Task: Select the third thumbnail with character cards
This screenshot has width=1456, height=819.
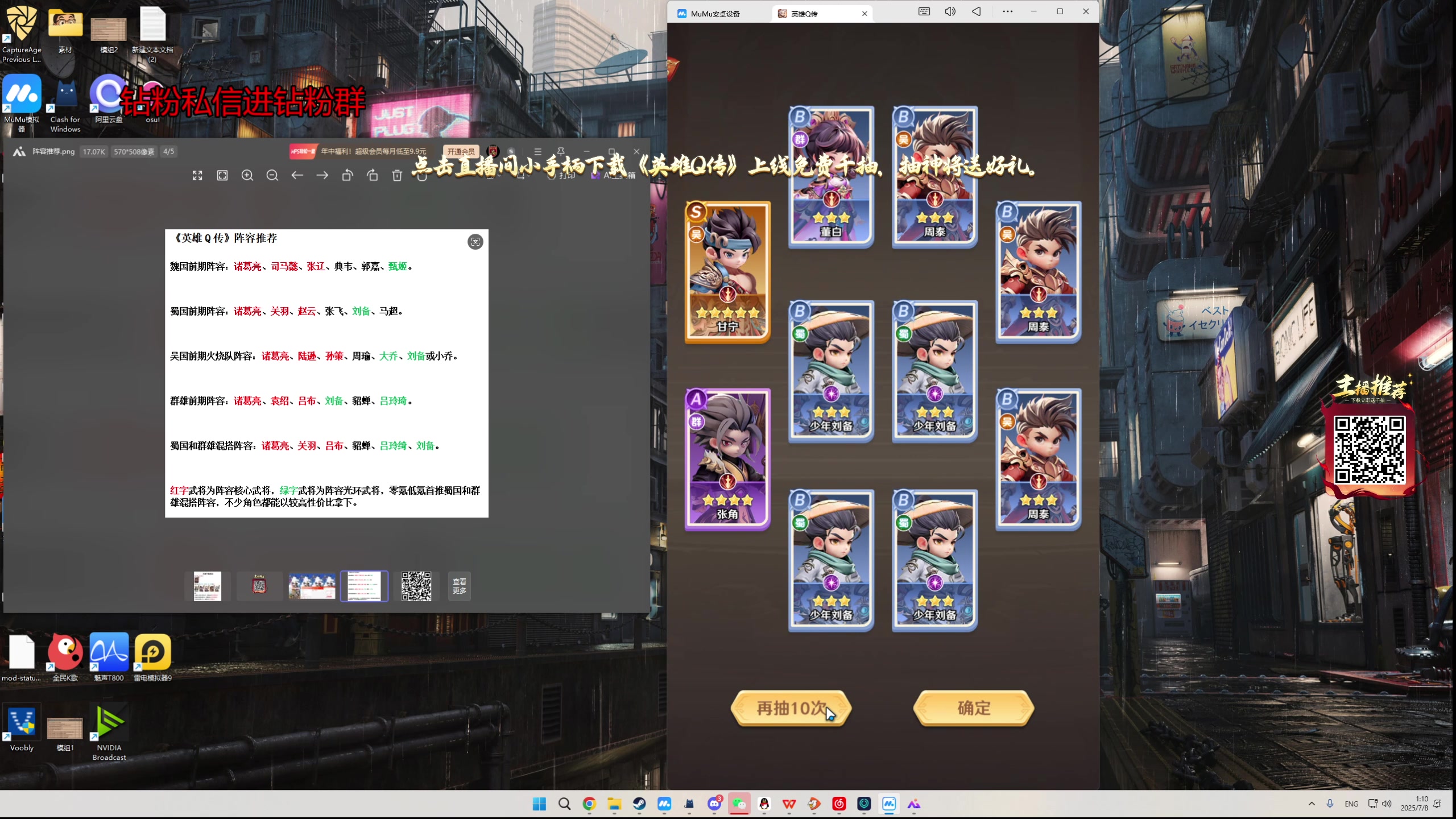Action: (312, 586)
